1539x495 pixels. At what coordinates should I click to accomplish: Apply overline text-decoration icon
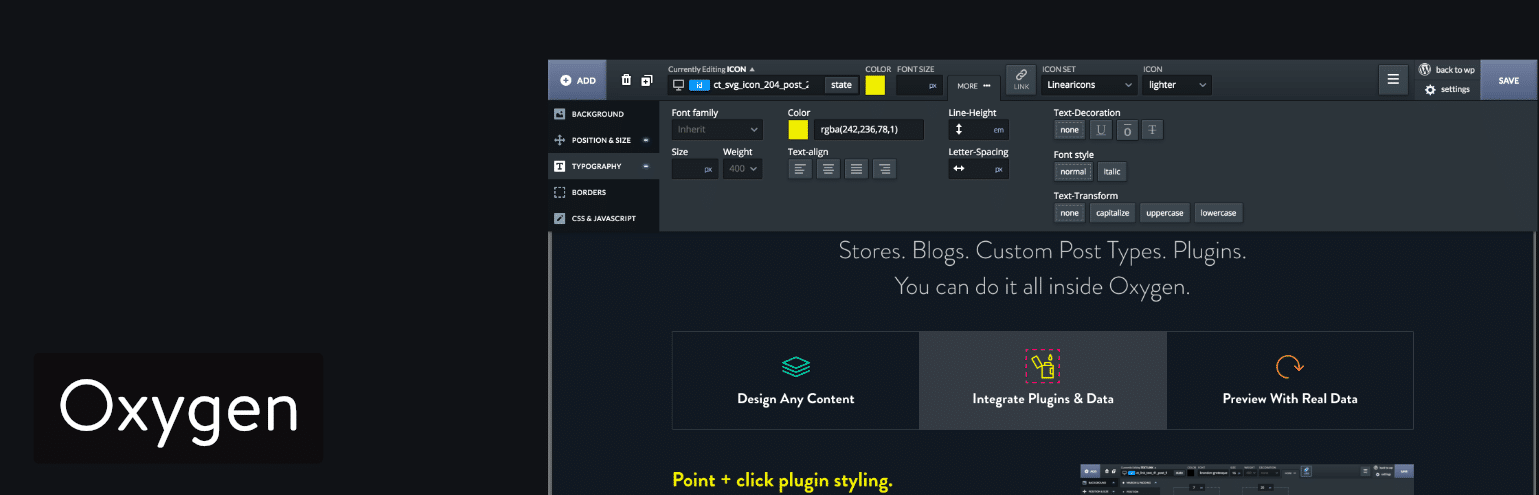tap(1126, 130)
